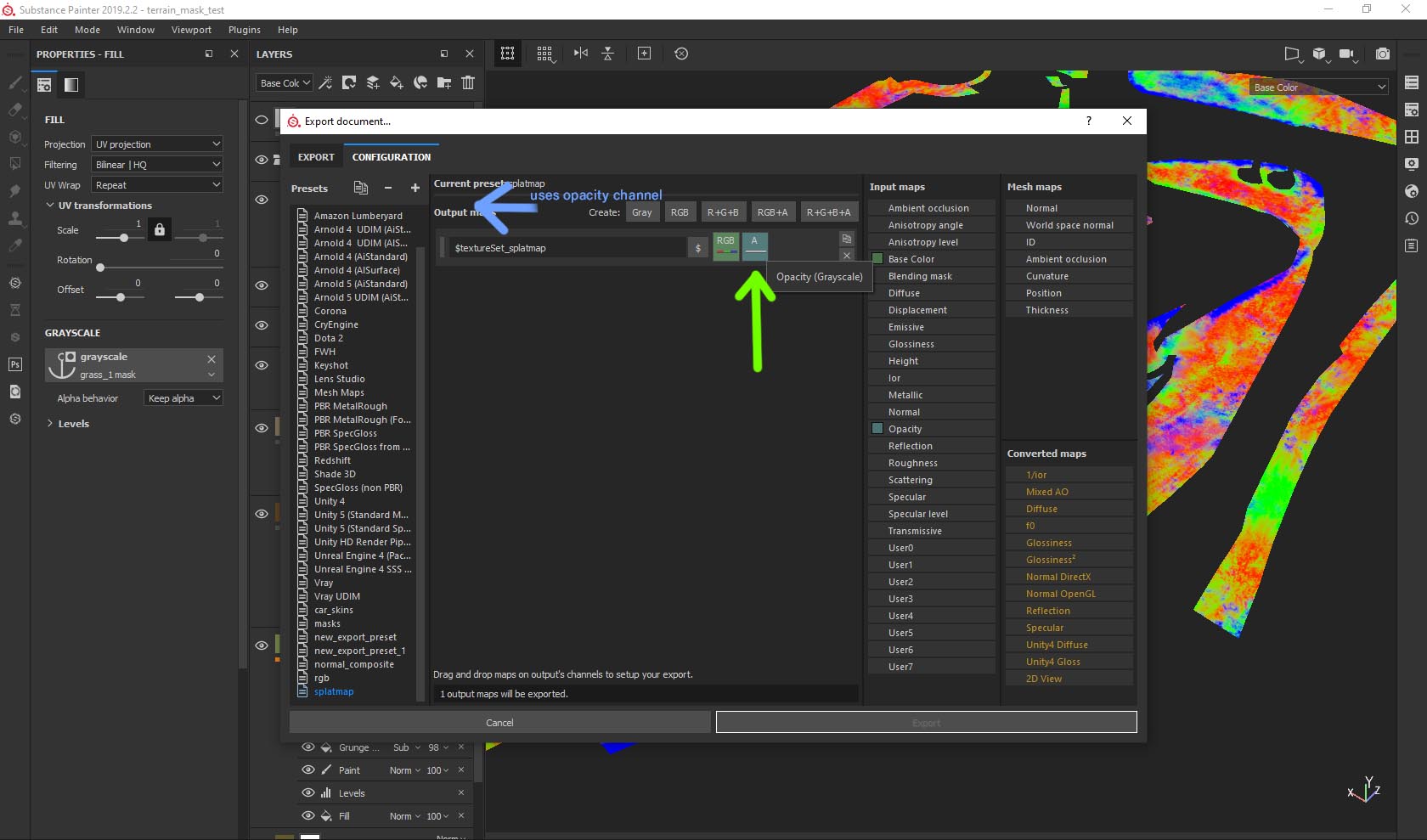The width and height of the screenshot is (1427, 840).
Task: Click the 3D view cube icon in viewport toolbar
Action: tap(1319, 54)
